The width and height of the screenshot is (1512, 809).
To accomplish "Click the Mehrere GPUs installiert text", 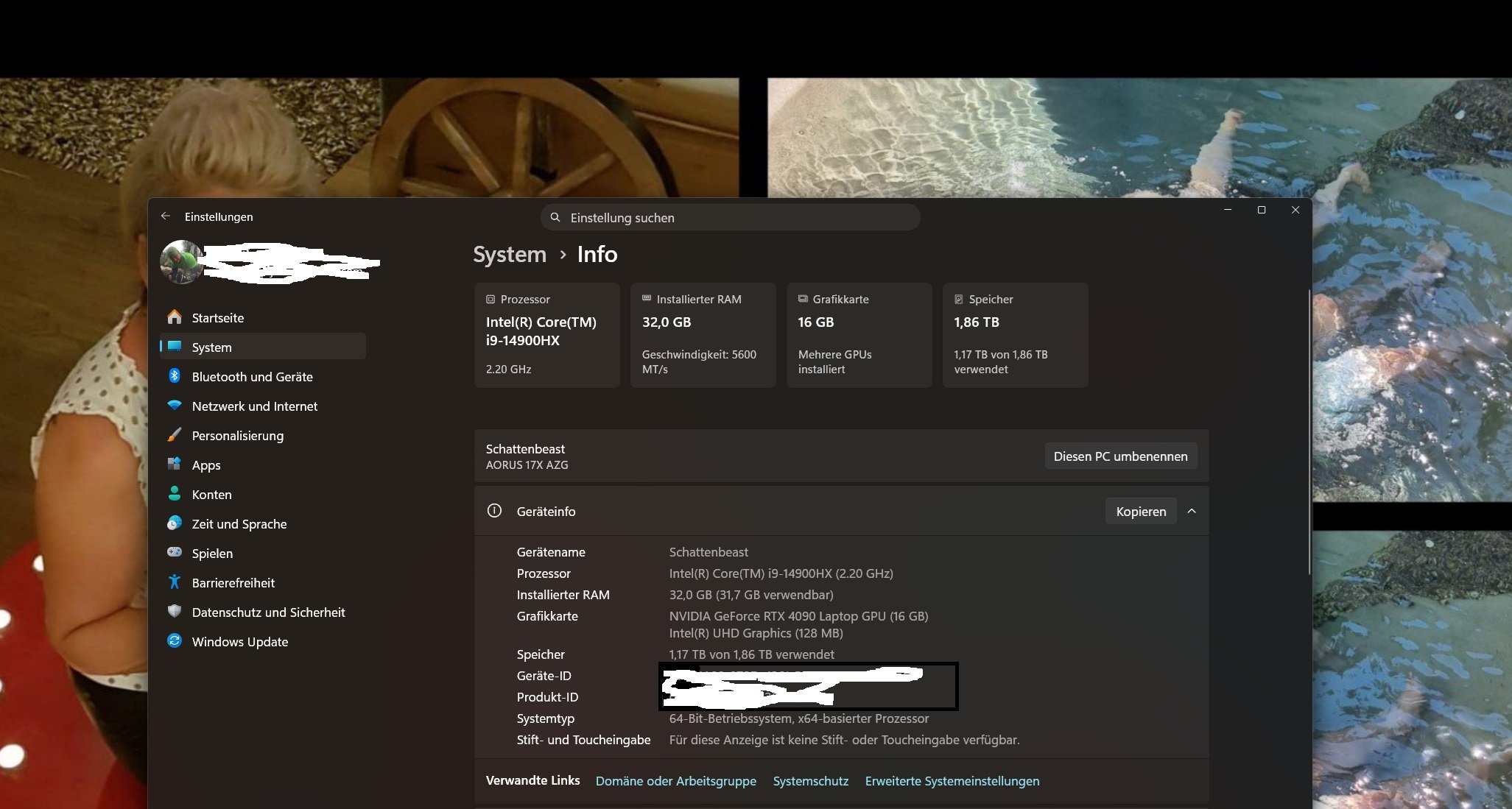I will [x=835, y=361].
